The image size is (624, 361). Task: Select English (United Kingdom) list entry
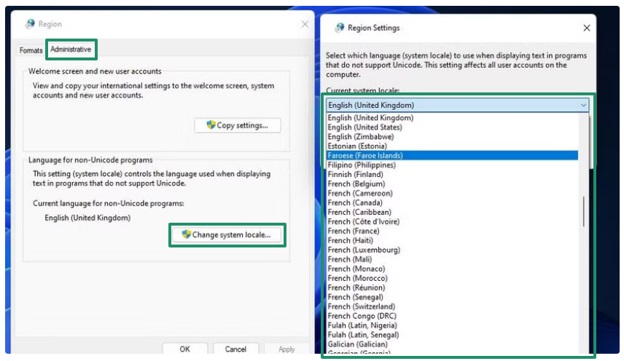pyautogui.click(x=452, y=118)
